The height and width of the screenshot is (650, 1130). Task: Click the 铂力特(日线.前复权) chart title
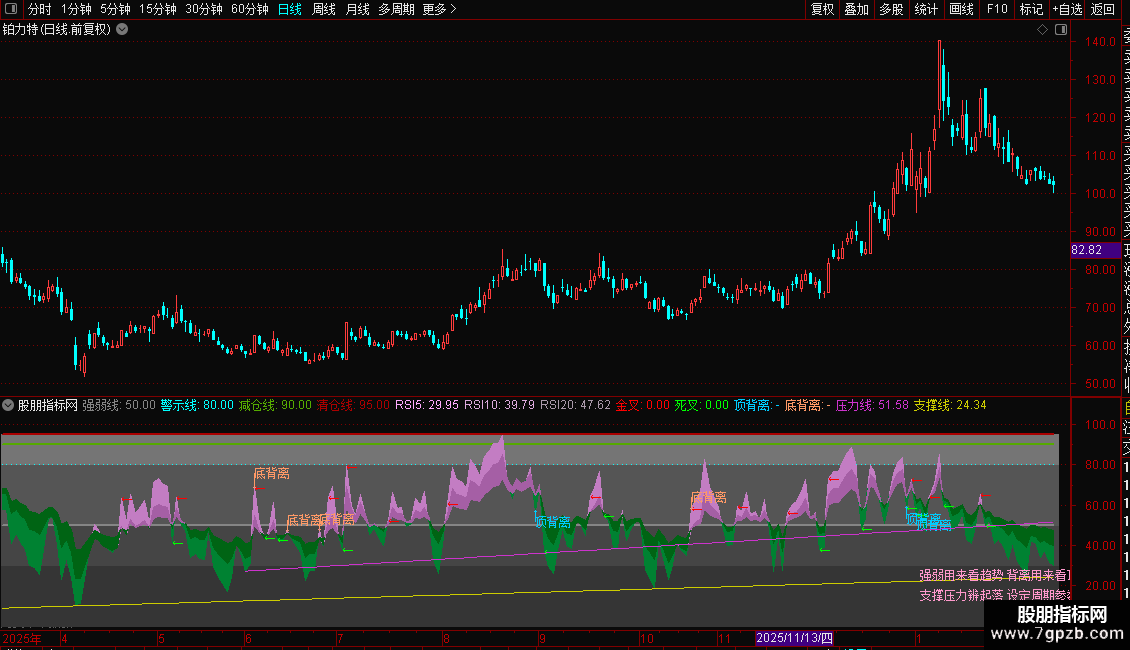tap(57, 29)
